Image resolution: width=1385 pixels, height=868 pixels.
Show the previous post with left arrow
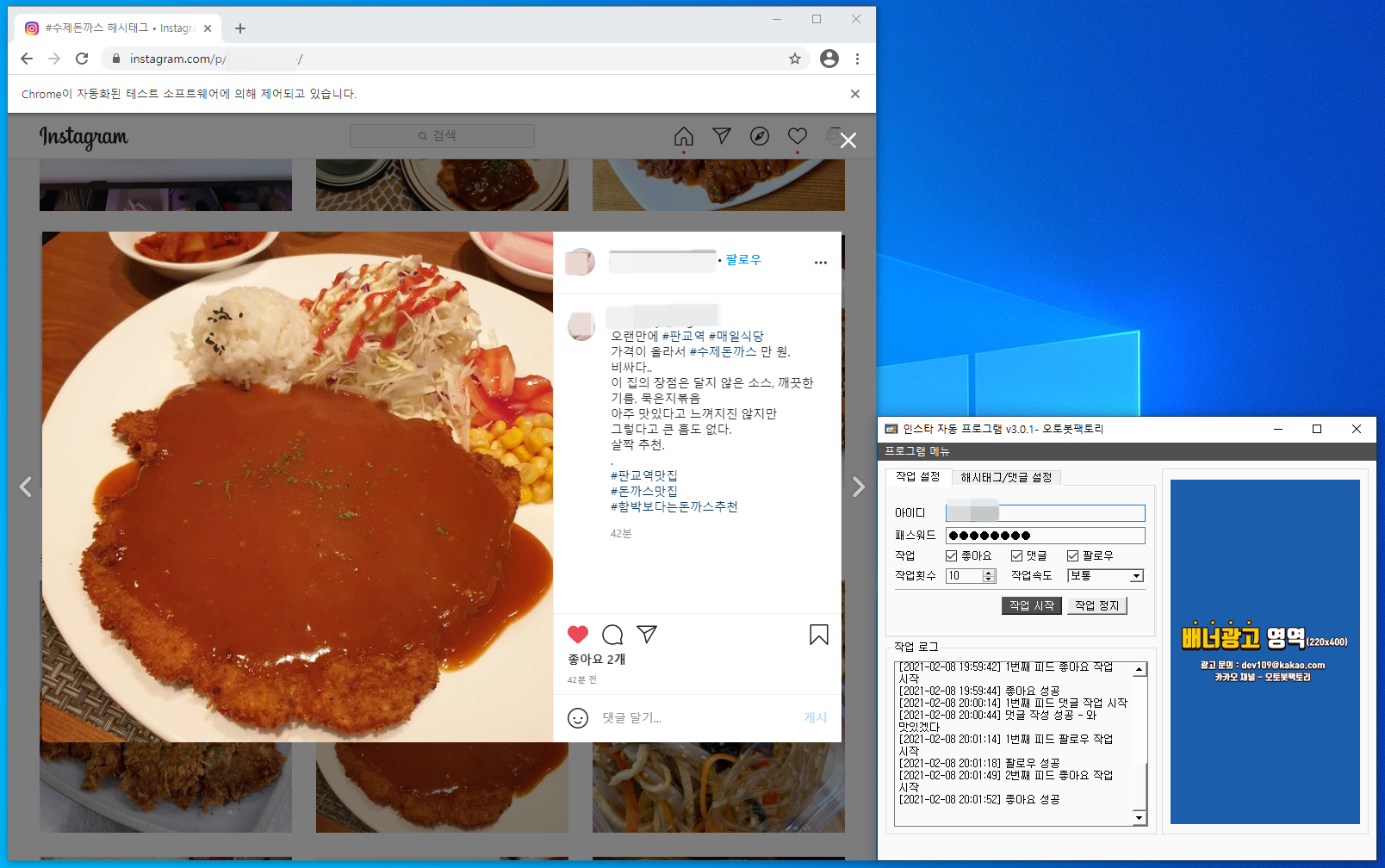click(x=26, y=487)
